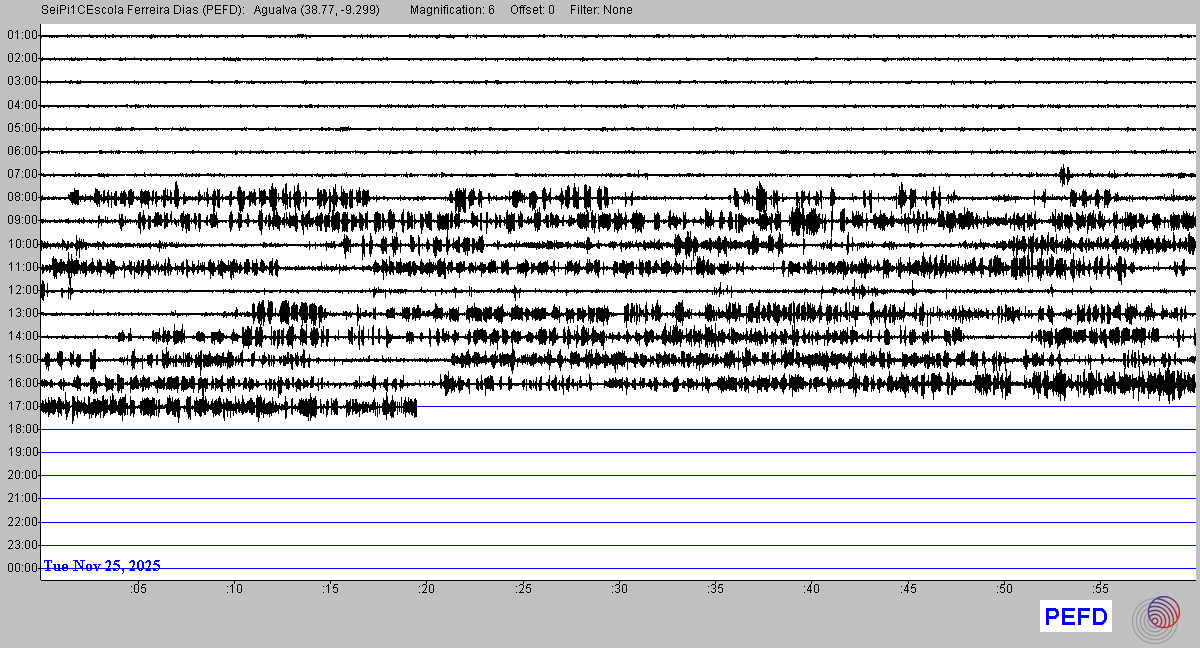Click the 00:00 hour label
1200x648 pixels.
coord(21,568)
